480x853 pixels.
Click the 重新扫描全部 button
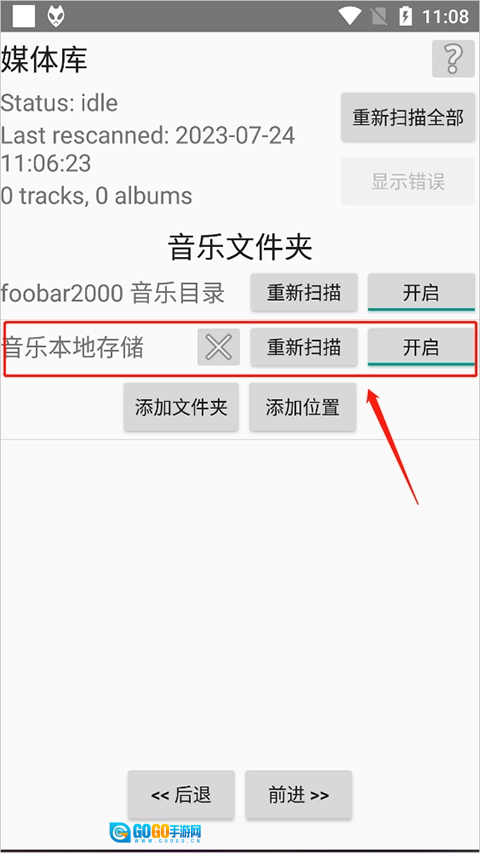click(x=408, y=118)
